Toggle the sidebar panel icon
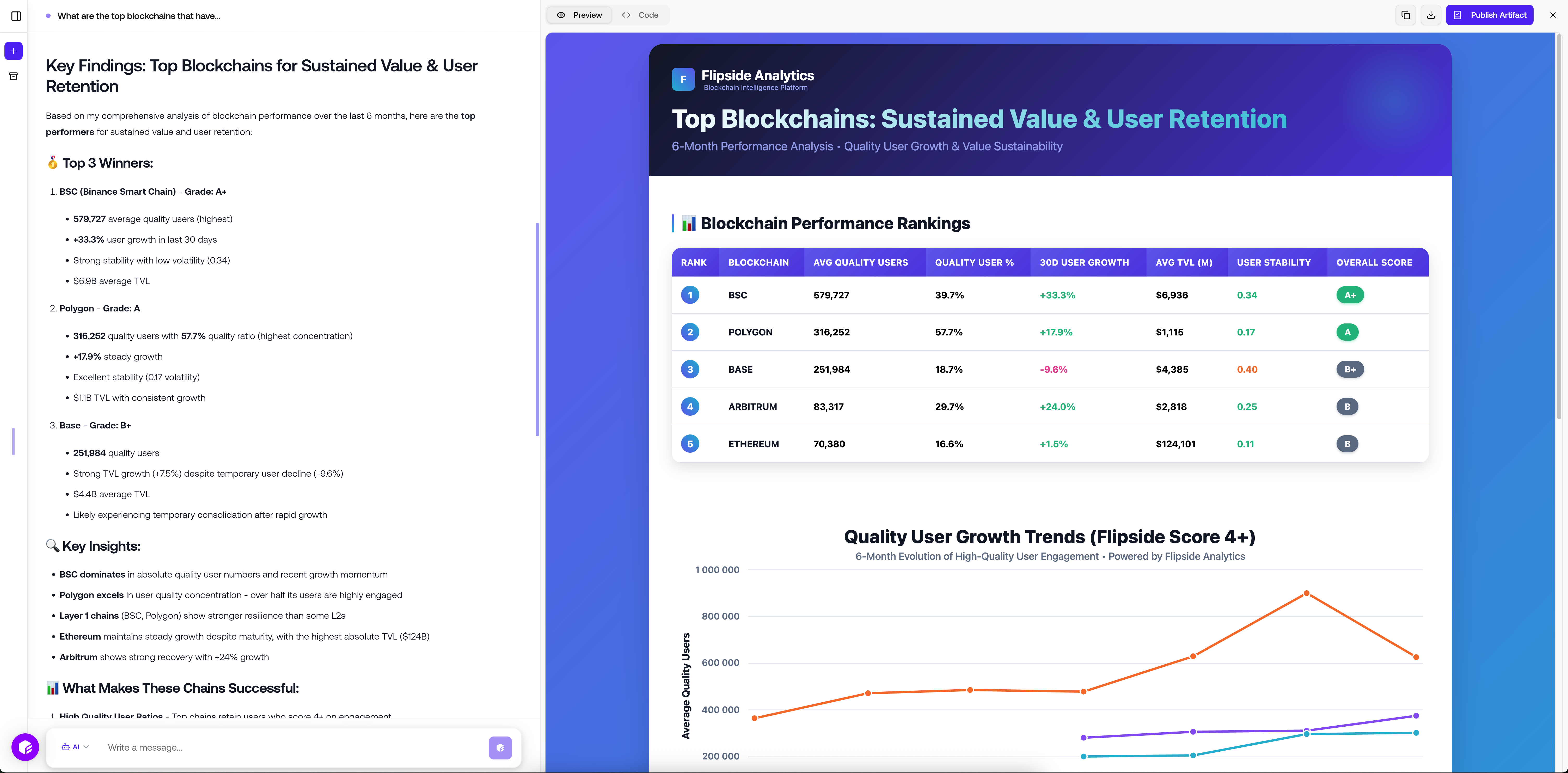The height and width of the screenshot is (773, 1568). coord(16,16)
